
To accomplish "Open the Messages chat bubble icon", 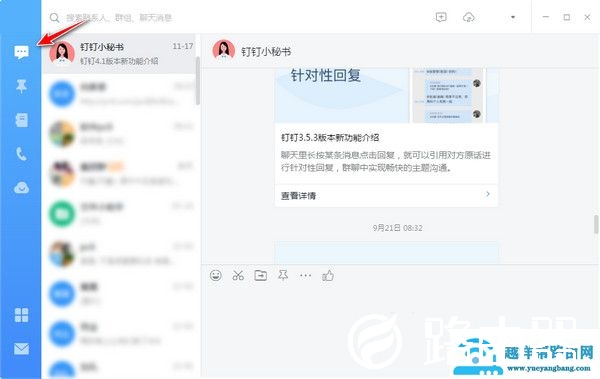I will pyautogui.click(x=21, y=52).
